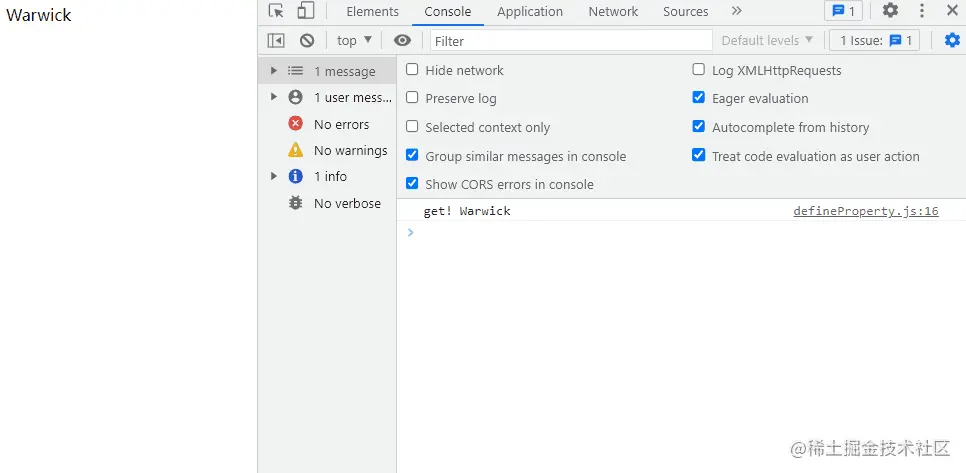
Task: Click the Warwick text on the page
Action: (x=39, y=15)
